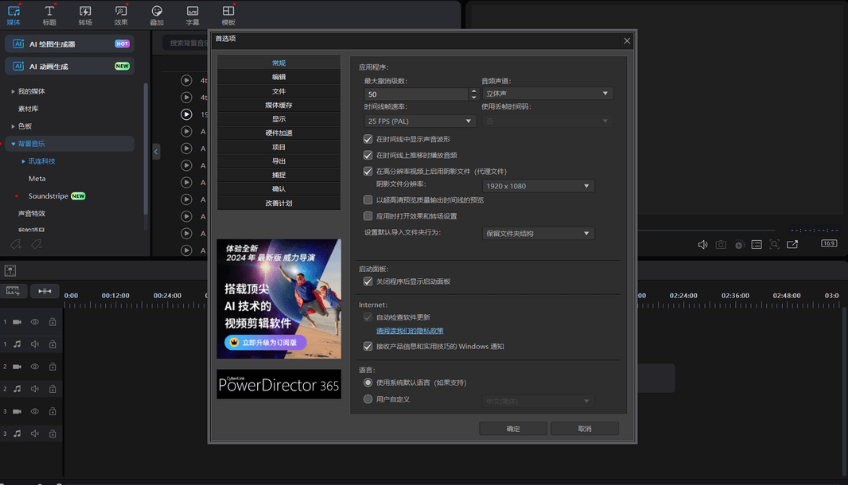
Task: Select the 用户自定义 language radio button
Action: click(x=368, y=399)
